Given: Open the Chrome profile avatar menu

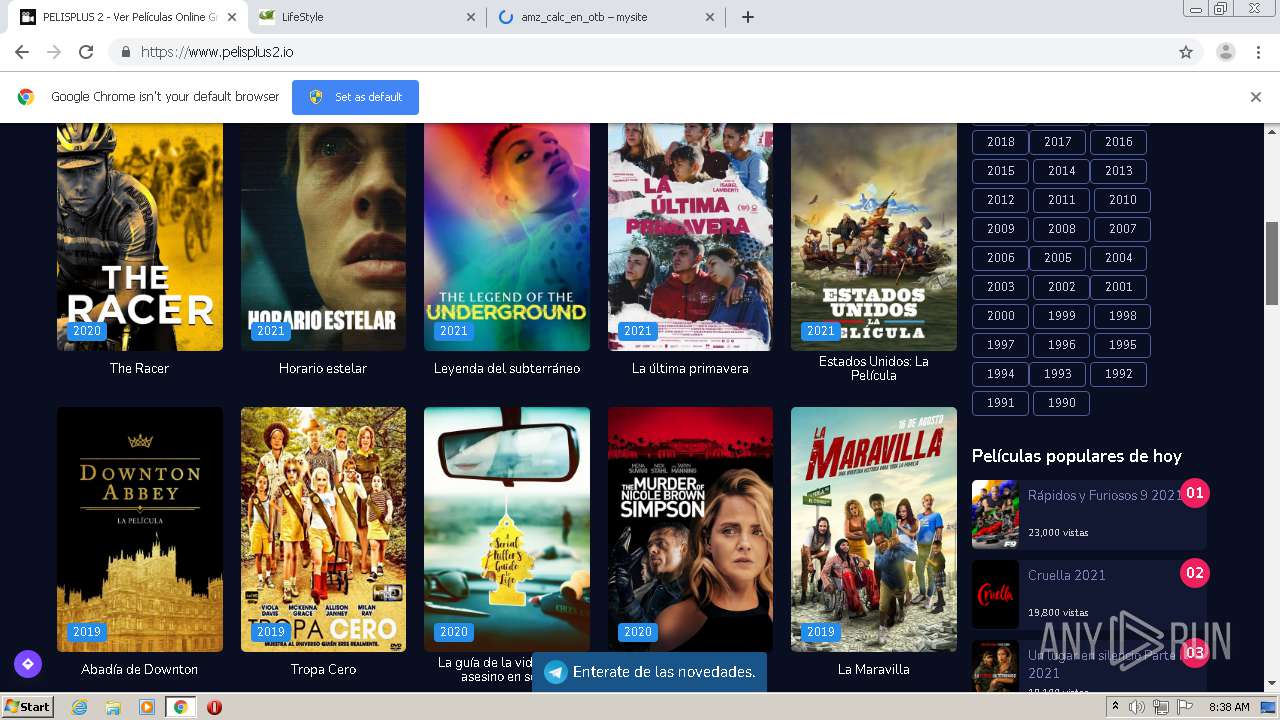Looking at the screenshot, I should pos(1226,52).
